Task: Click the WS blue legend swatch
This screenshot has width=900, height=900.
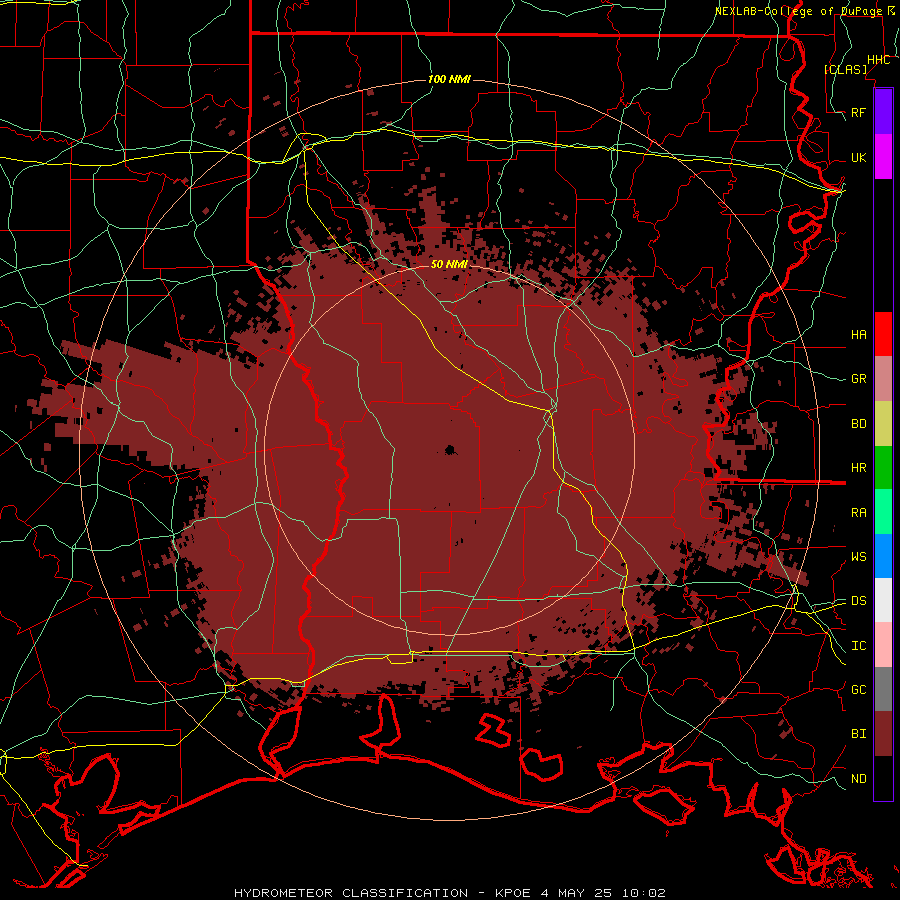Action: tap(883, 556)
